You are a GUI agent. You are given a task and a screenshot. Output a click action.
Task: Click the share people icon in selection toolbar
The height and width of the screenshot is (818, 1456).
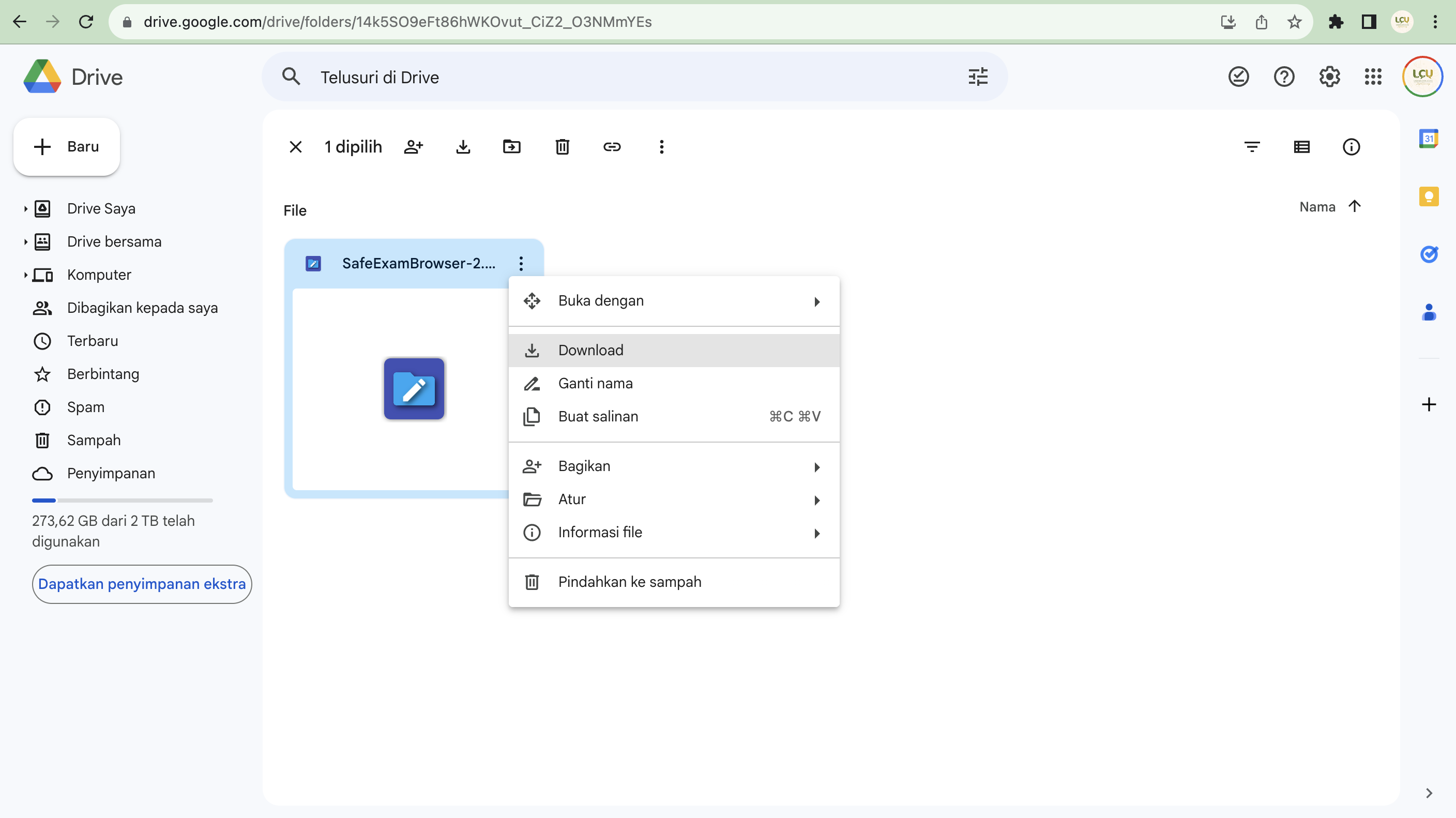click(x=413, y=147)
